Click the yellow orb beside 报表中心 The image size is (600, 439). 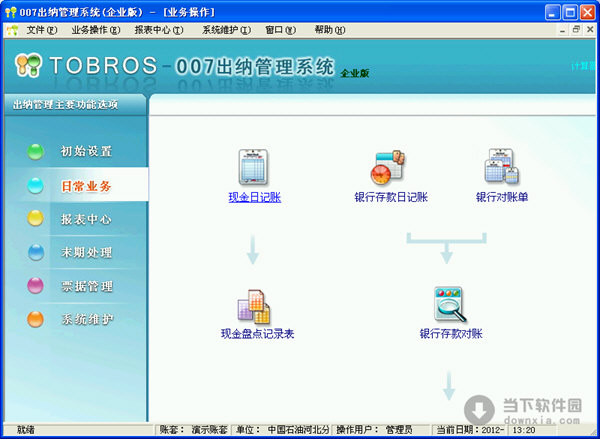35,218
